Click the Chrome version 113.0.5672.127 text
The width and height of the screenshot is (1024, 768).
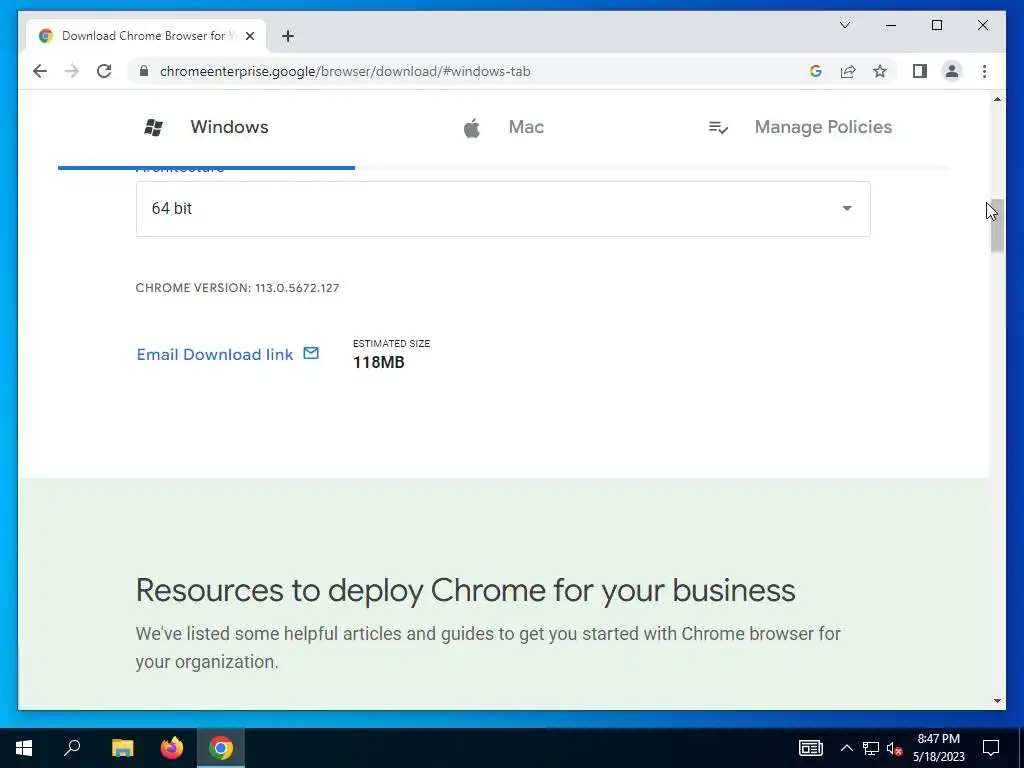point(237,288)
